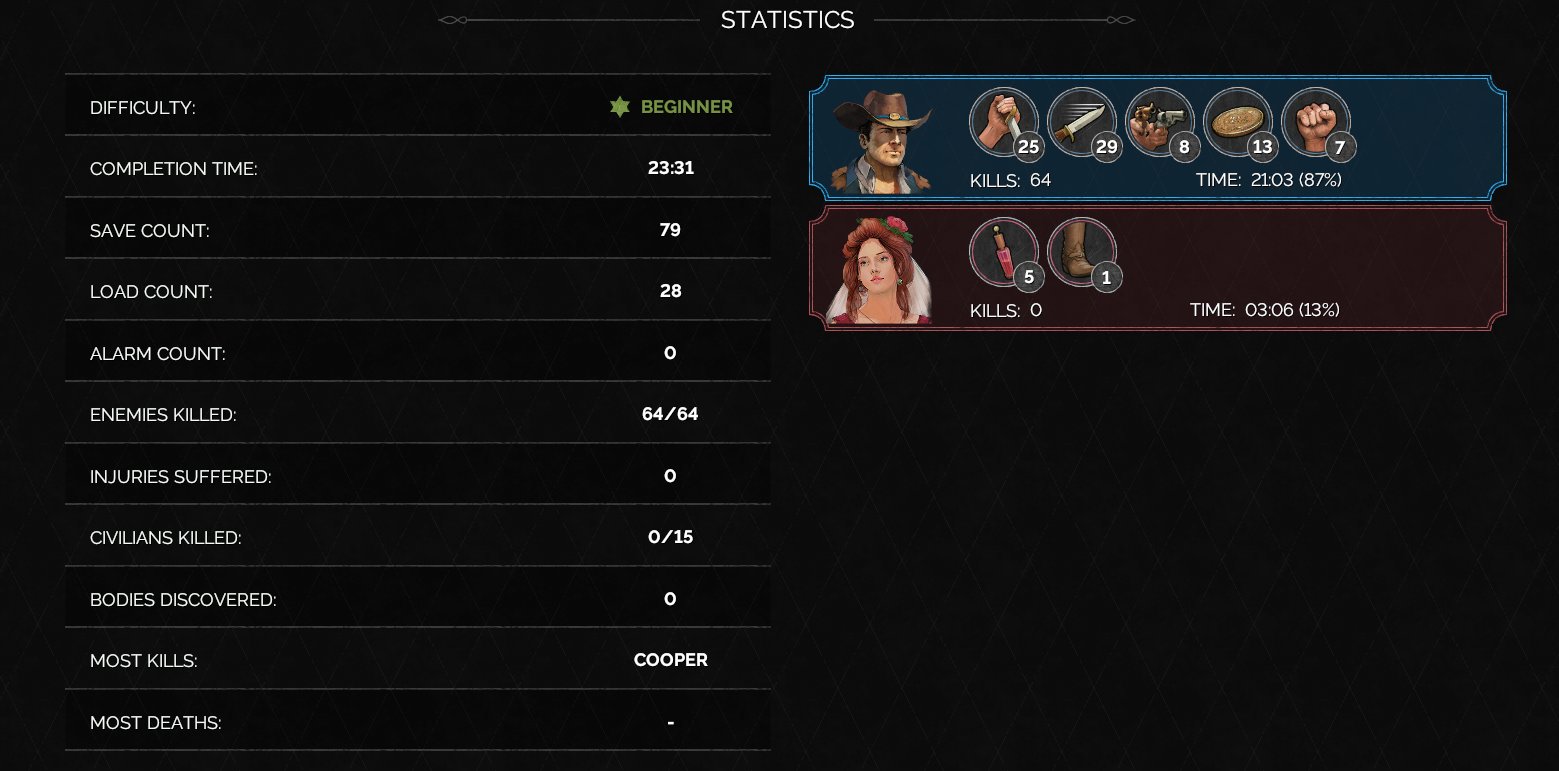Select Kate's character portrait
Image resolution: width=1559 pixels, height=771 pixels.
click(x=879, y=270)
